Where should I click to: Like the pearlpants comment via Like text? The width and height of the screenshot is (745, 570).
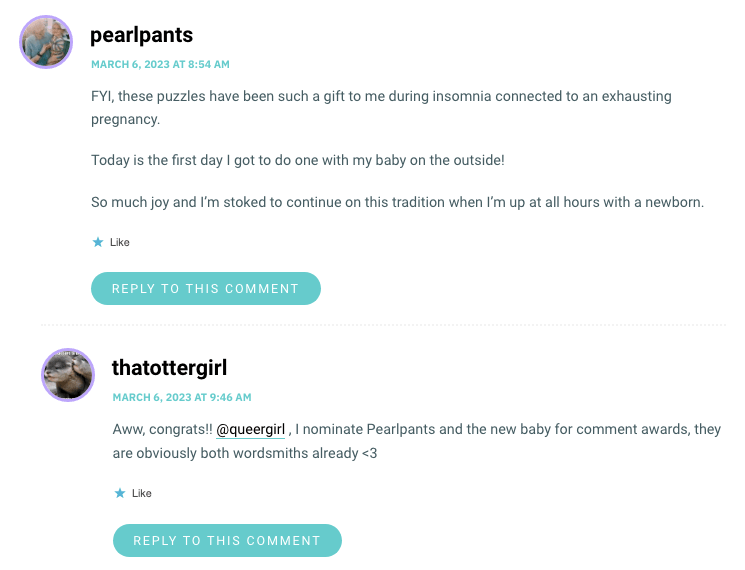120,242
